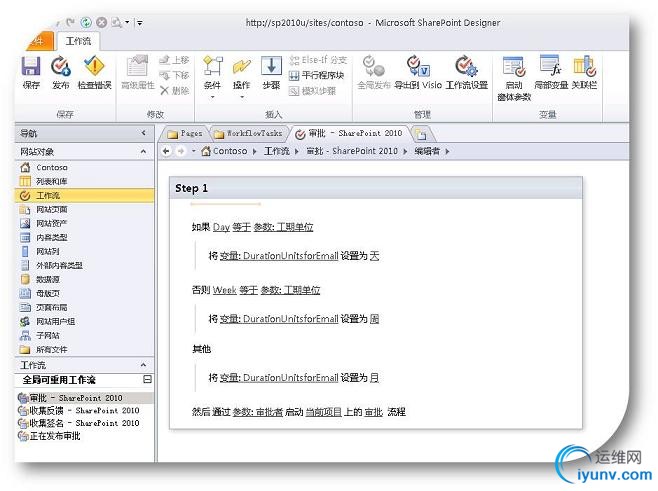Screen dimensions: 658x491
Task: Click the refresh icon in quick access toolbar
Action: tap(86, 22)
